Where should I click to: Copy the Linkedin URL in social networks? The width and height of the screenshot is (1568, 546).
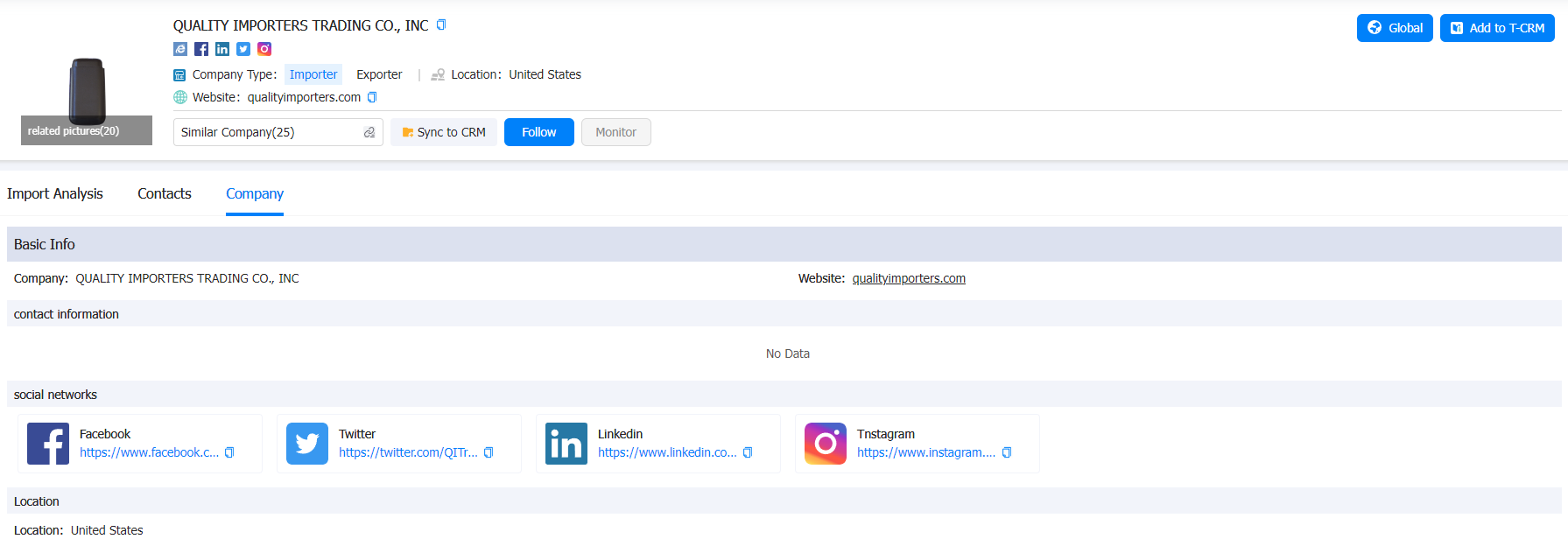click(x=748, y=452)
